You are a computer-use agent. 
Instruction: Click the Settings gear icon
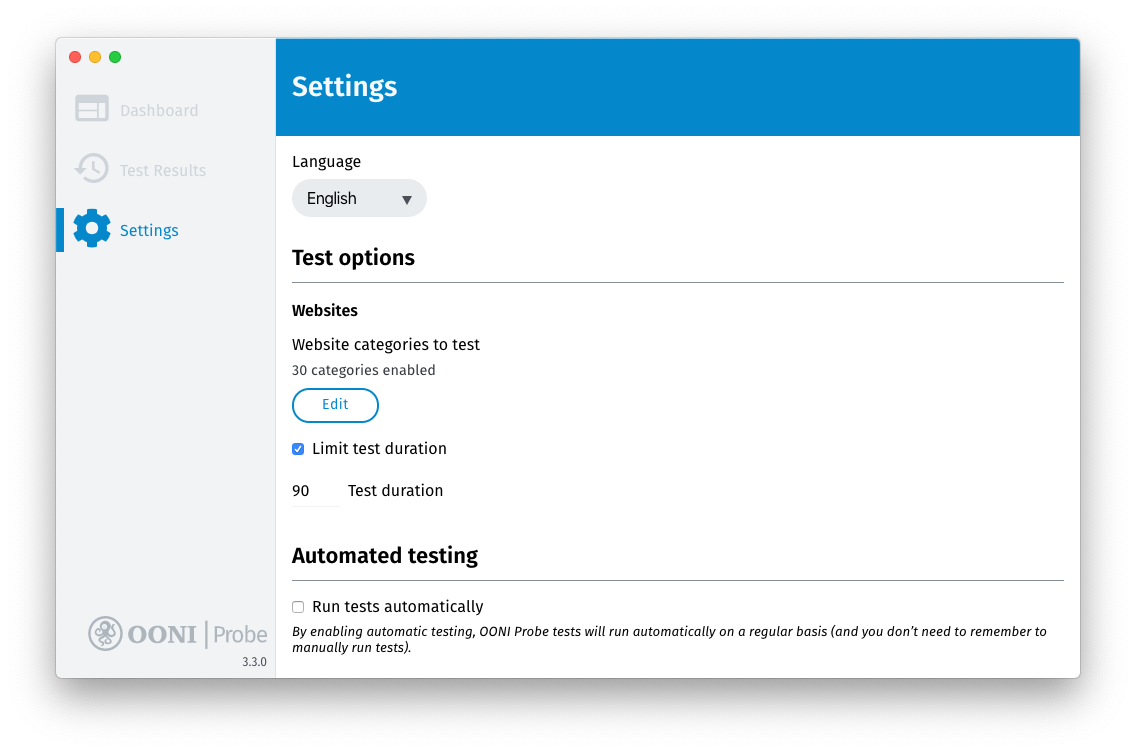[92, 229]
